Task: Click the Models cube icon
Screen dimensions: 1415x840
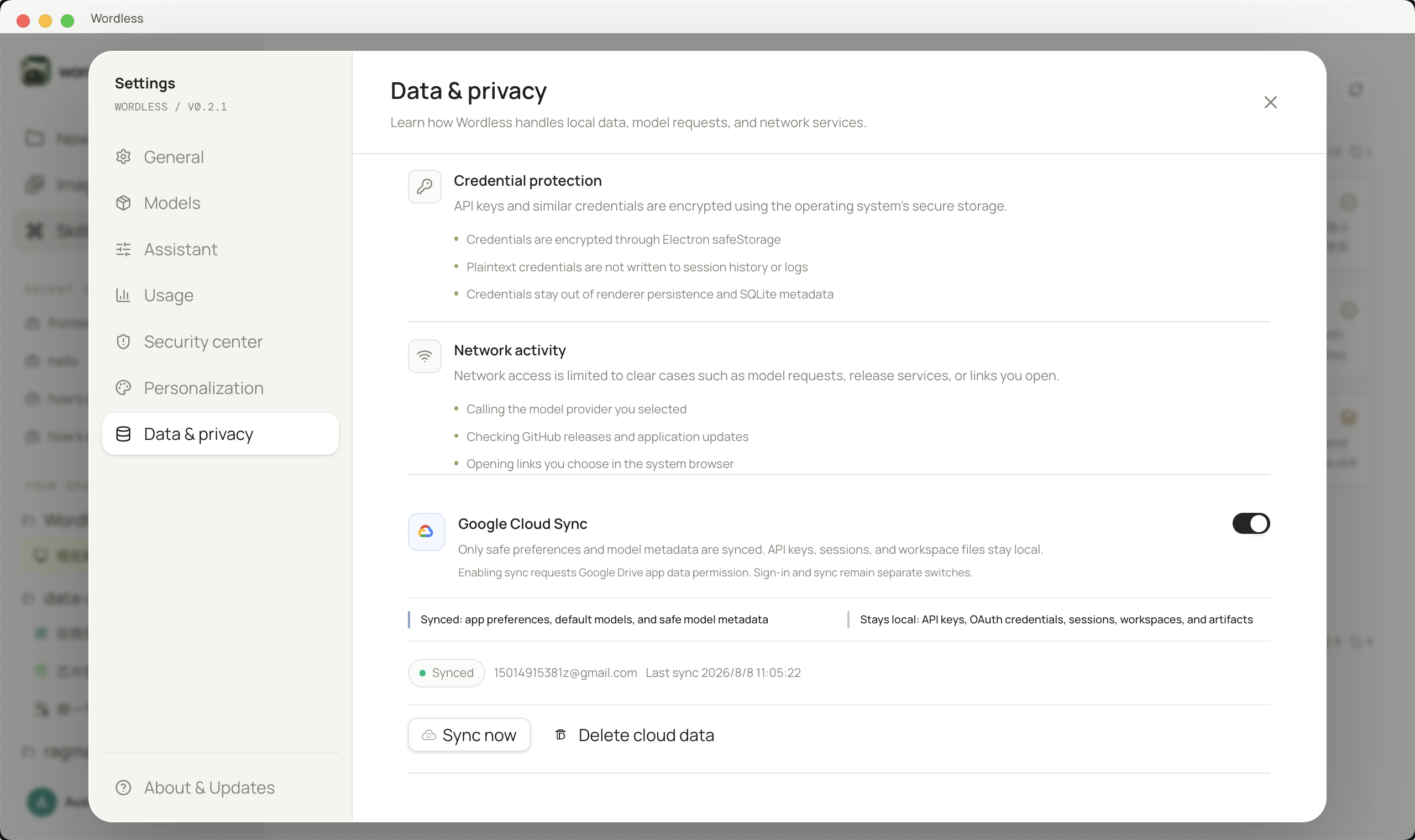Action: [x=123, y=203]
